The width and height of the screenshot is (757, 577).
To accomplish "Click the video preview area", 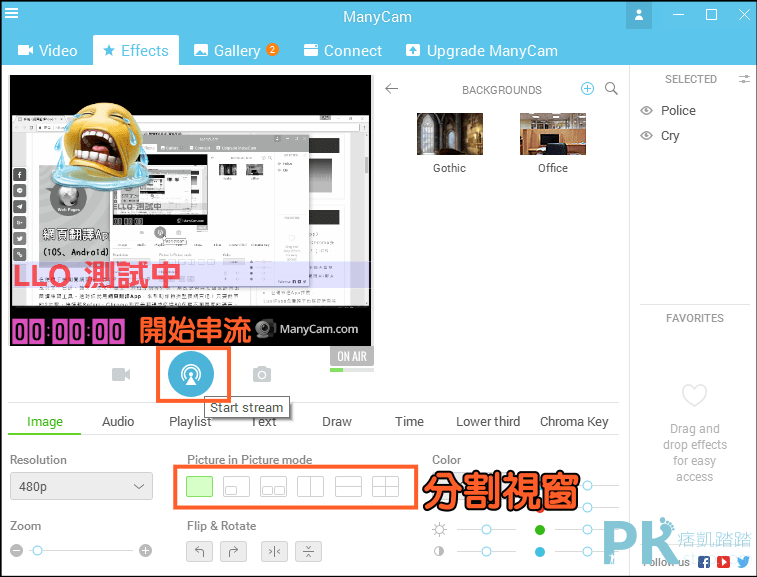I will coord(191,210).
